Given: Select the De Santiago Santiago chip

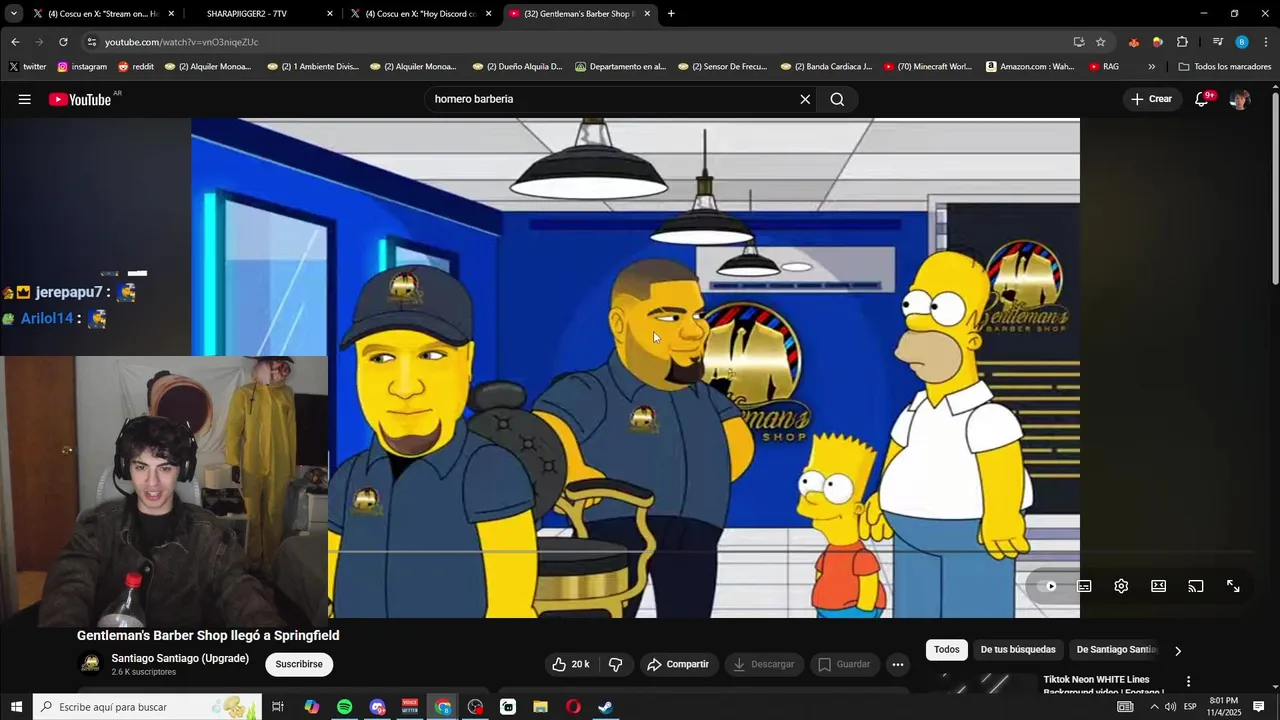Looking at the screenshot, I should coord(1116,650).
